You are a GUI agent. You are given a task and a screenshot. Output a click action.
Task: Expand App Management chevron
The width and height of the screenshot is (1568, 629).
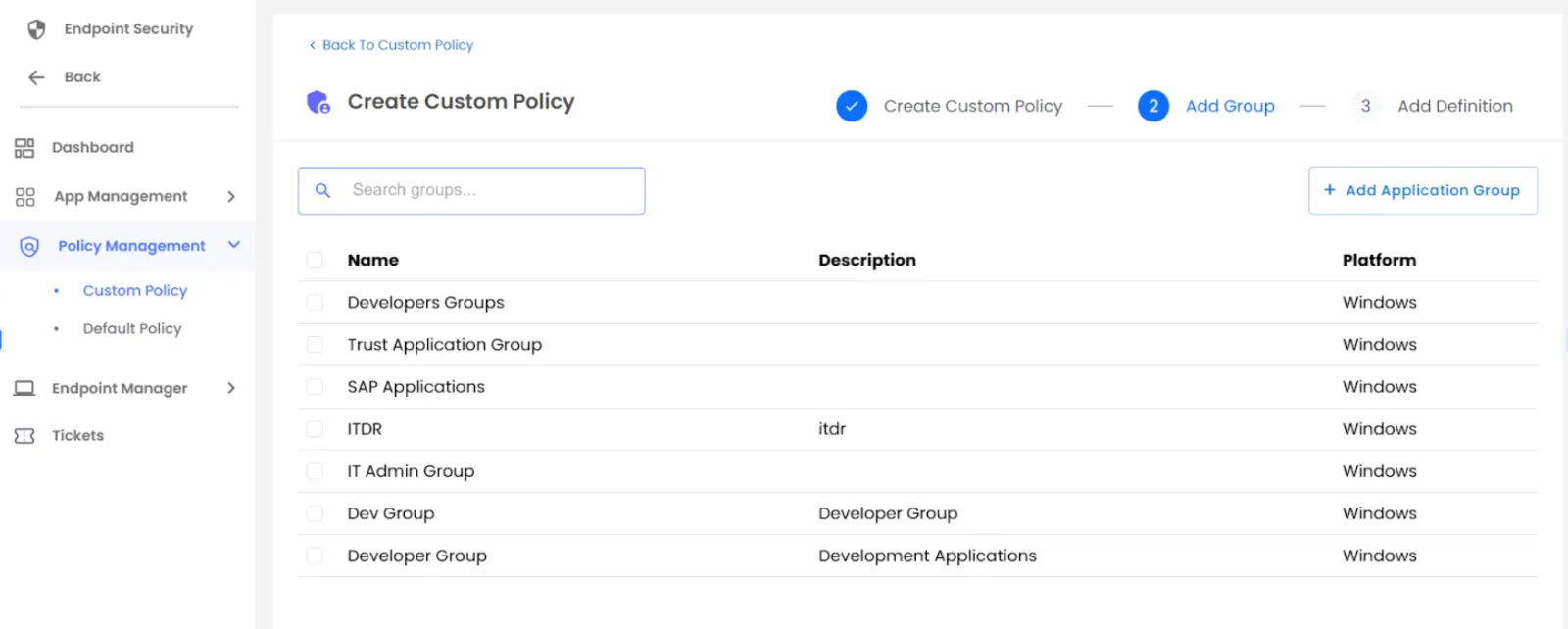tap(231, 197)
